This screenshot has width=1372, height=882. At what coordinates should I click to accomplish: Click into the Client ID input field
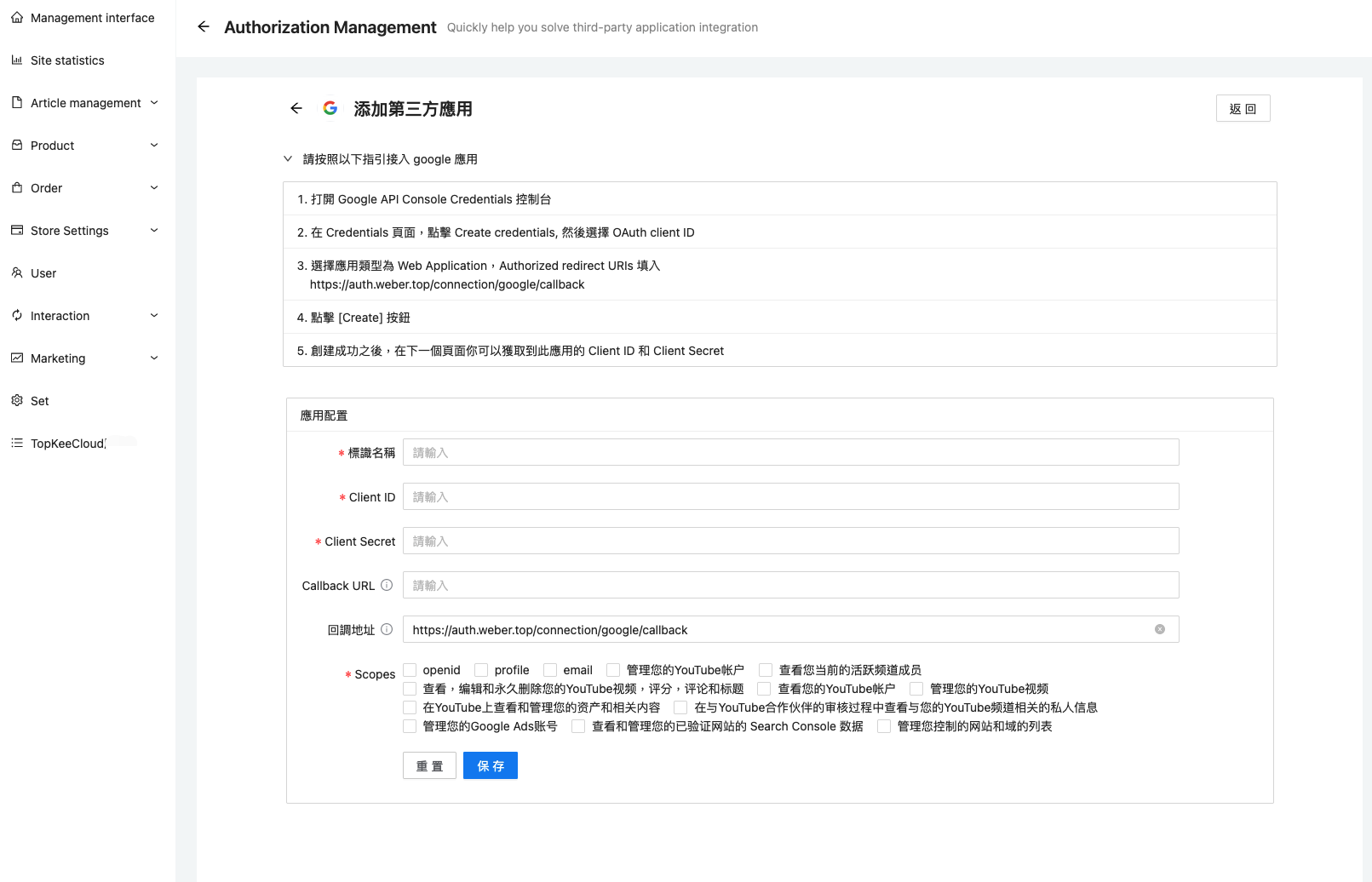pyautogui.click(x=790, y=496)
